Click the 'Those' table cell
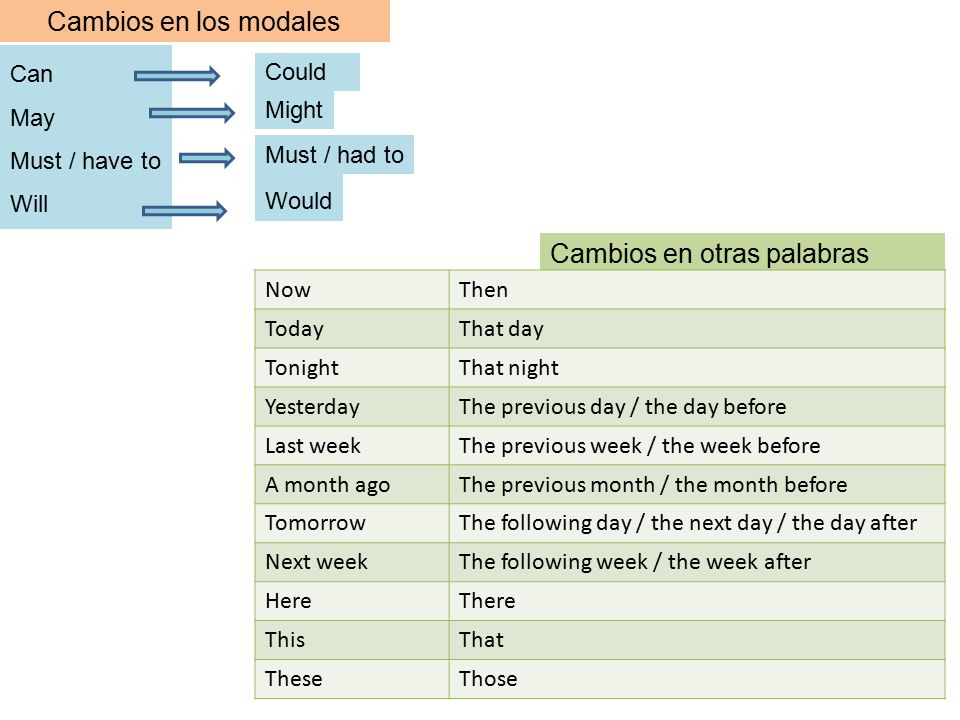This screenshot has width=960, height=720. [697, 679]
